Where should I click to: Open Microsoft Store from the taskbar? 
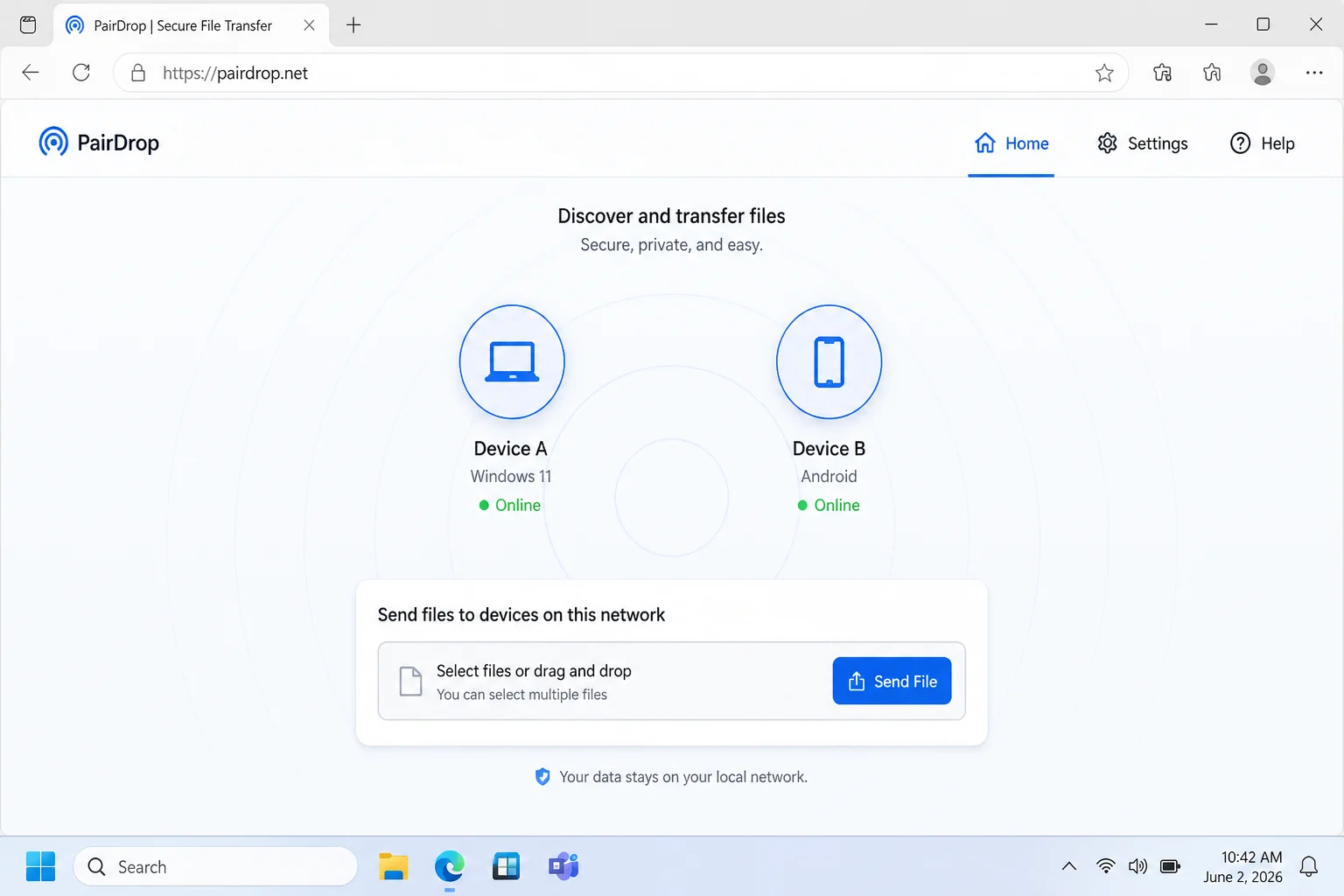507,866
